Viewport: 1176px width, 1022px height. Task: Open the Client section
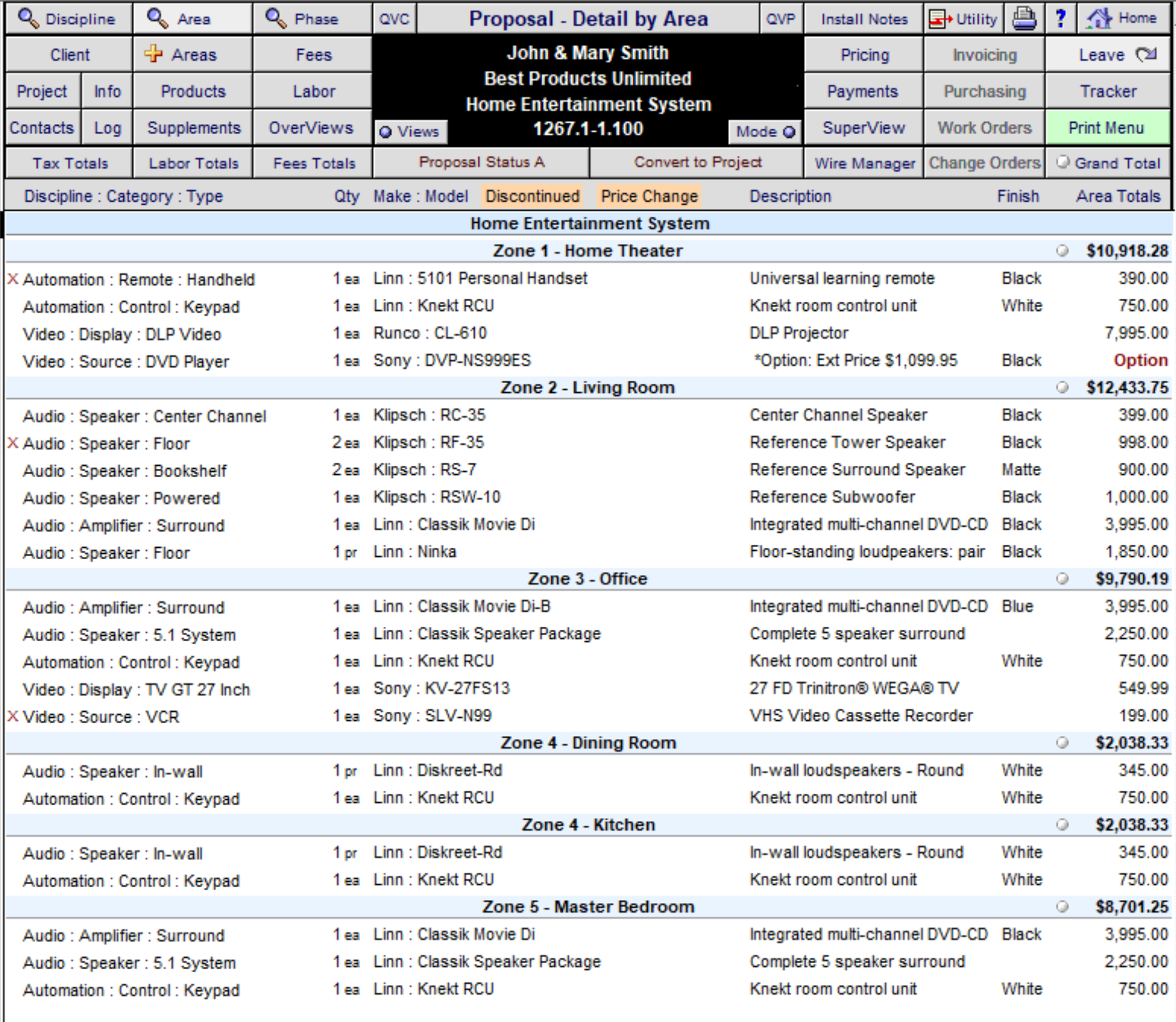[69, 55]
